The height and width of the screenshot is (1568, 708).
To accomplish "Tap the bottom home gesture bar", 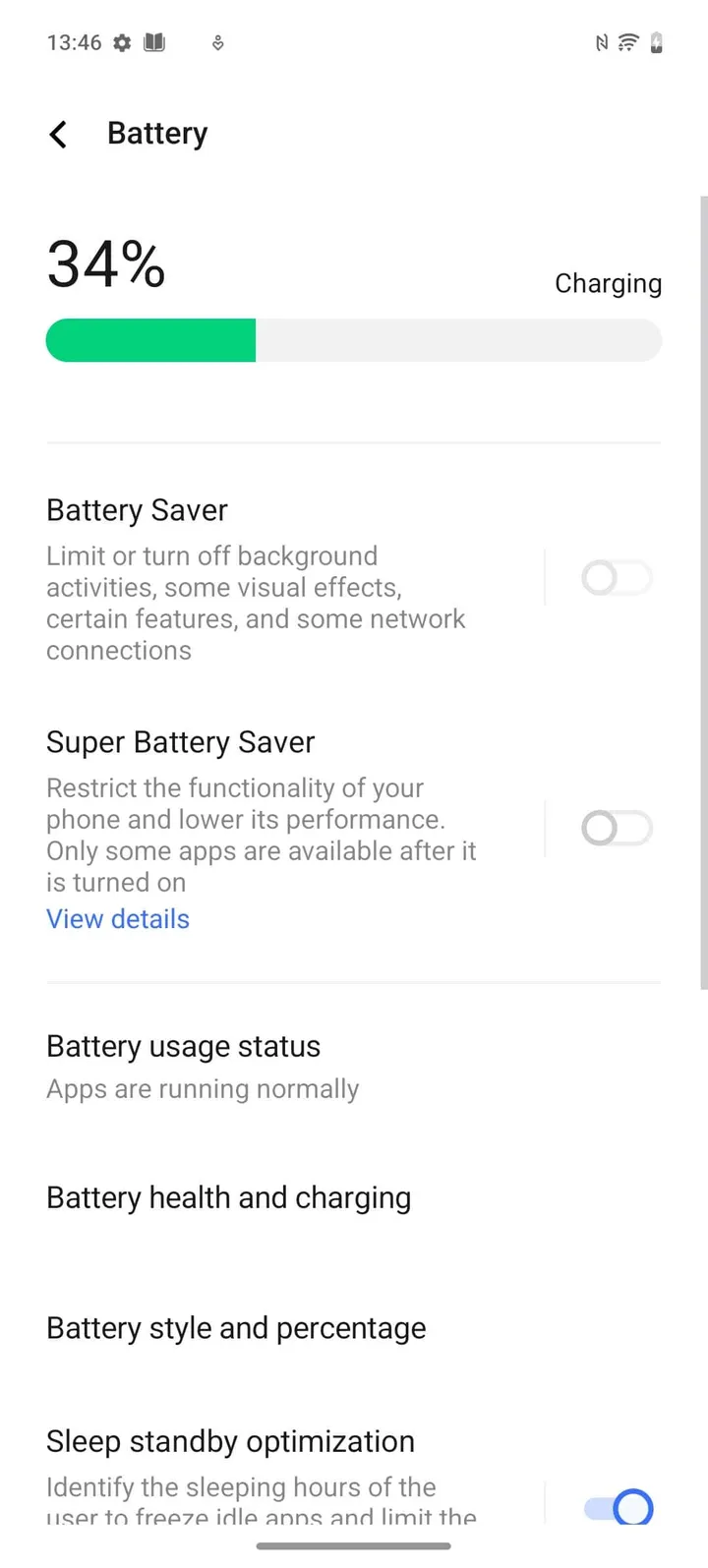I will point(354,1546).
